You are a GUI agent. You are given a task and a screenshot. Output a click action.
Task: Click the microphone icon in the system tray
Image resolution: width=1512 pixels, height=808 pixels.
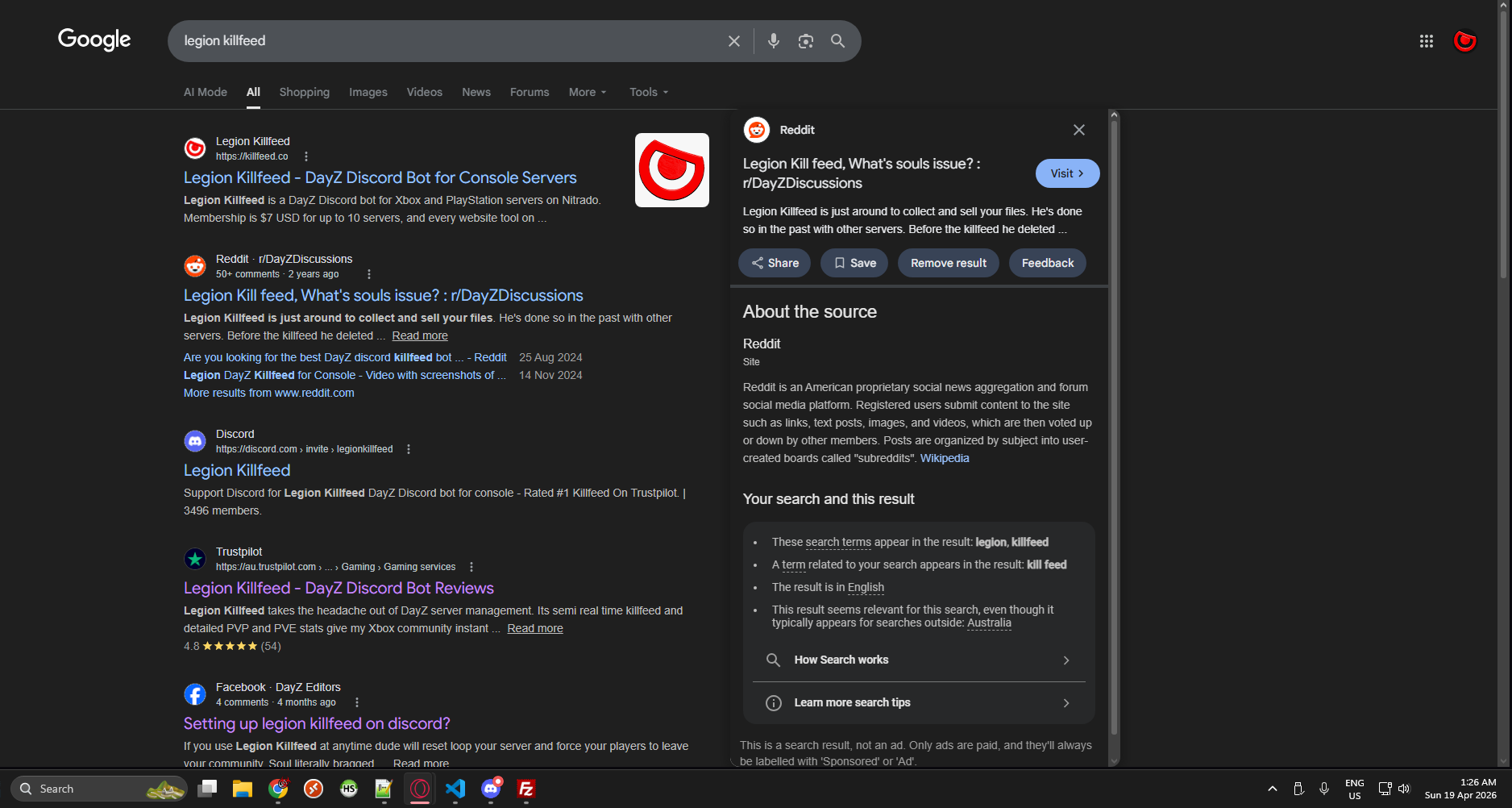click(x=1324, y=789)
